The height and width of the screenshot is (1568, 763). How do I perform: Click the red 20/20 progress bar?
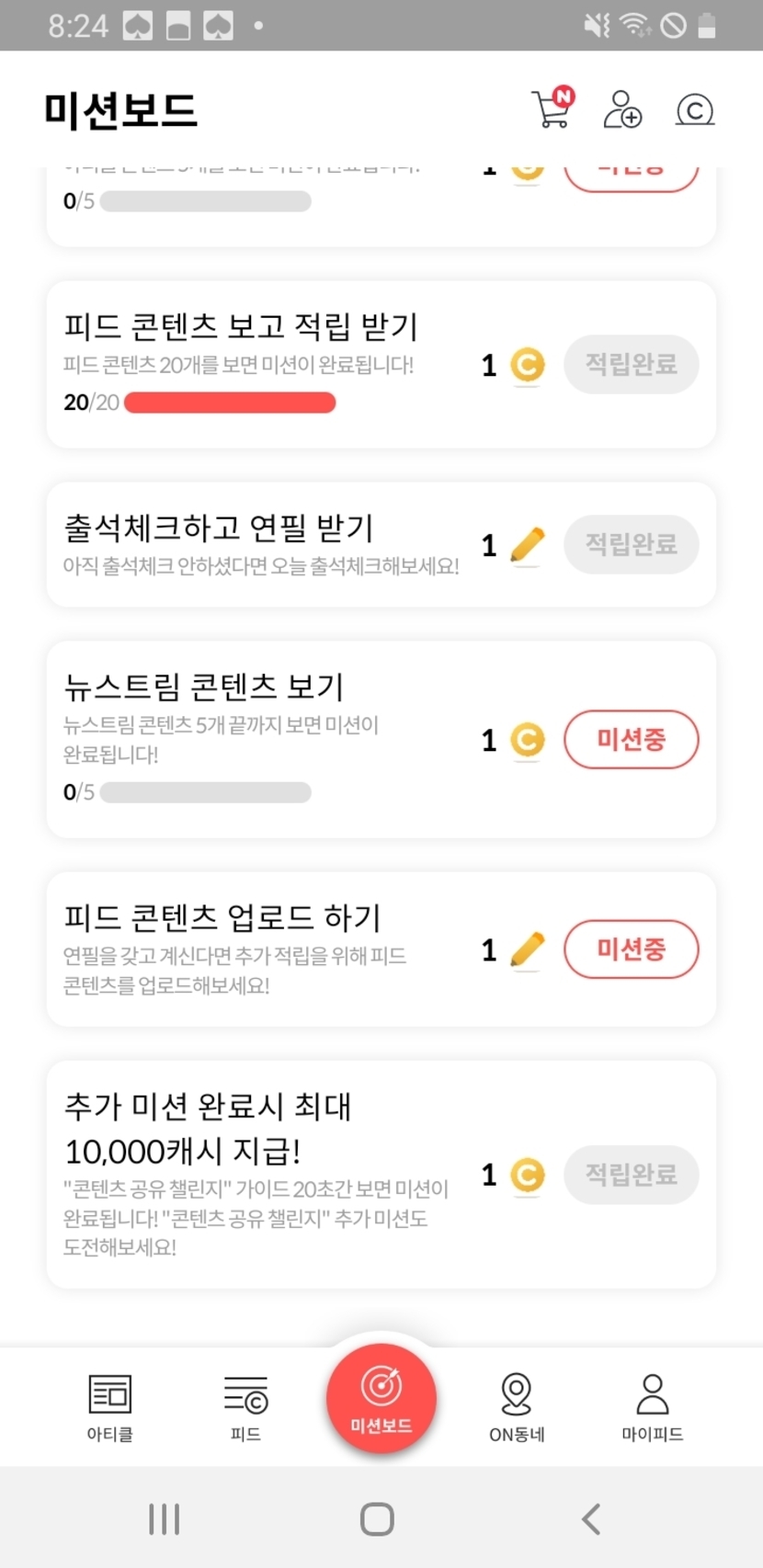(230, 403)
